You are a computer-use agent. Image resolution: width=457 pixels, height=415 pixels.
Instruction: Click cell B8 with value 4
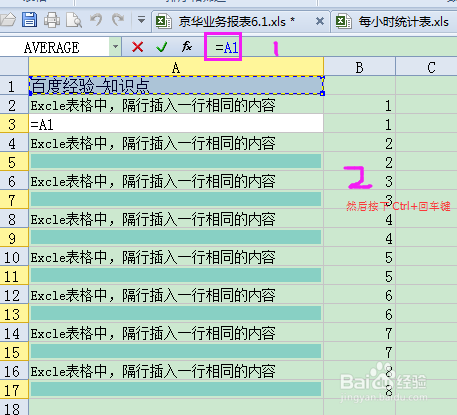click(359, 219)
